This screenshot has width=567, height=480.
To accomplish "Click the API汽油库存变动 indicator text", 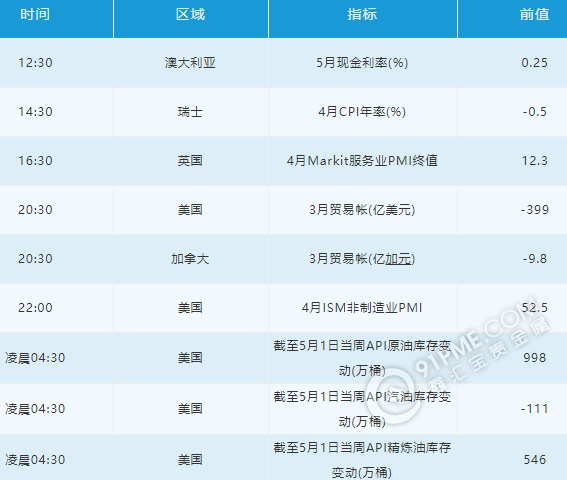I will (x=362, y=409).
